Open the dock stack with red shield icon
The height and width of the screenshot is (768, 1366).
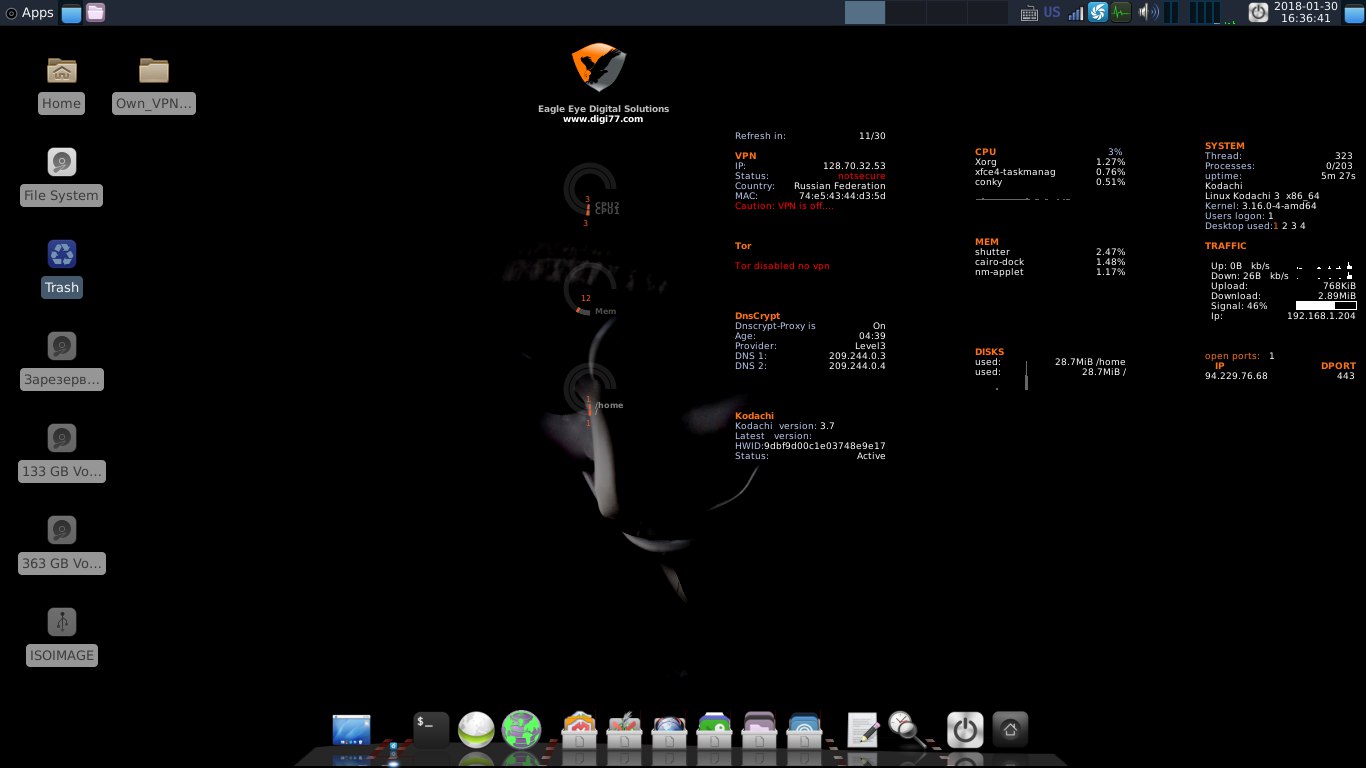pos(580,731)
